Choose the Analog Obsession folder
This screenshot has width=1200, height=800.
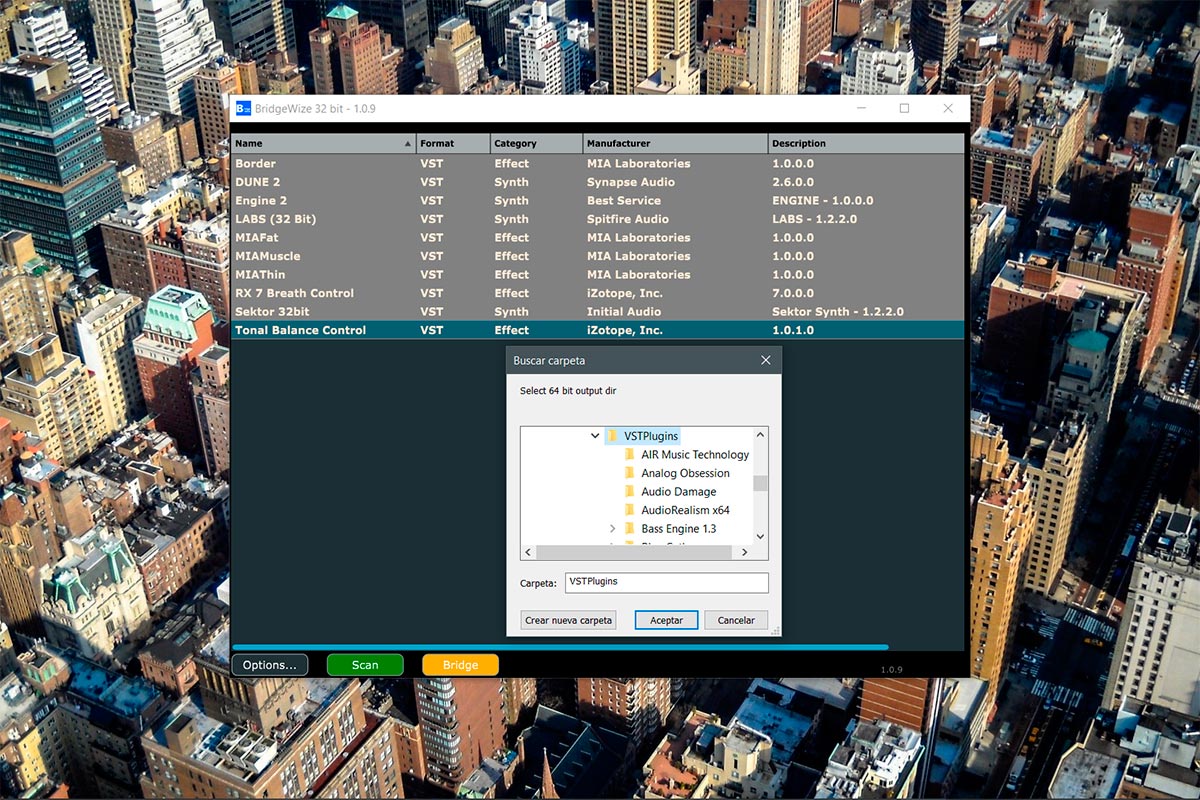coord(686,473)
